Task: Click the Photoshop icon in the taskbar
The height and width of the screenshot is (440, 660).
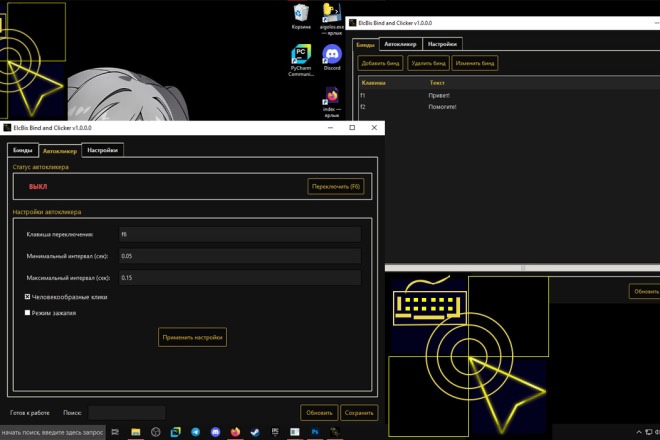Action: coord(314,432)
